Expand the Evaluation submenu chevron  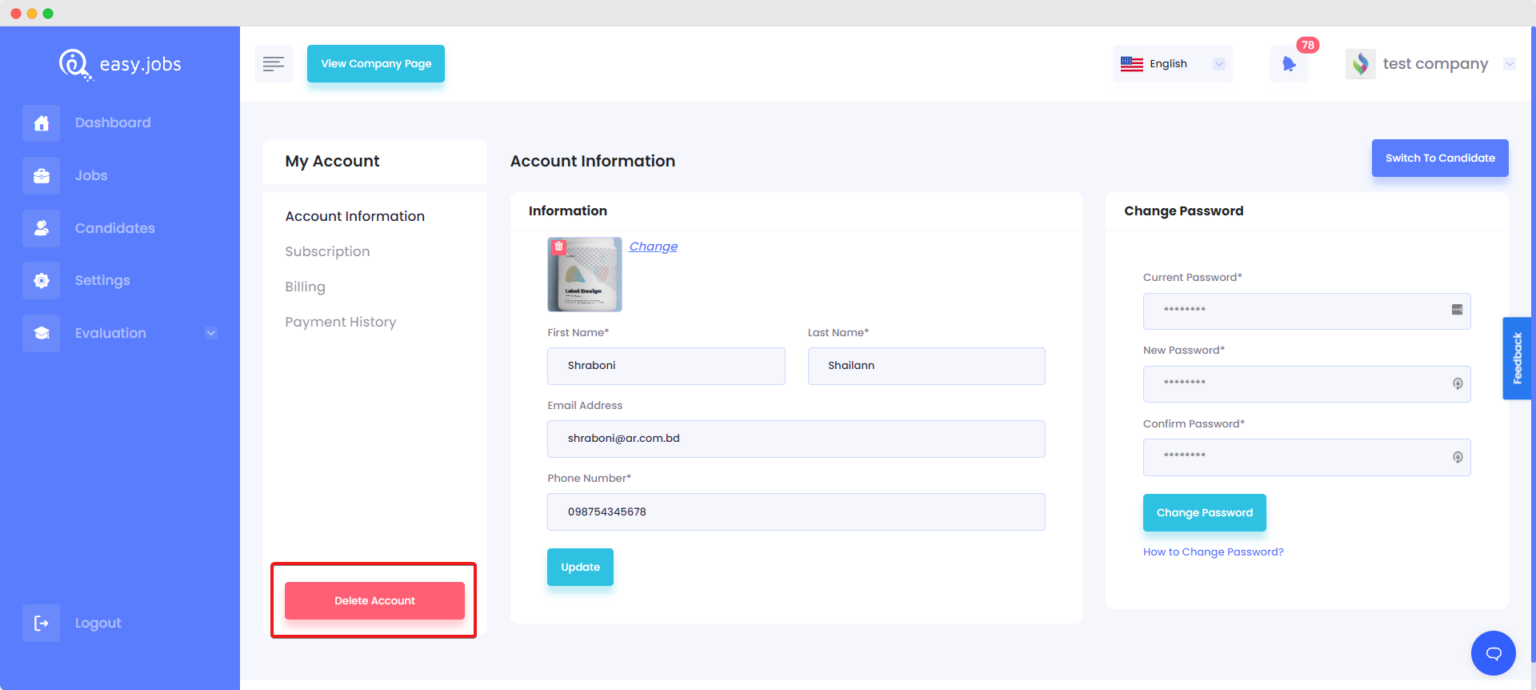211,333
